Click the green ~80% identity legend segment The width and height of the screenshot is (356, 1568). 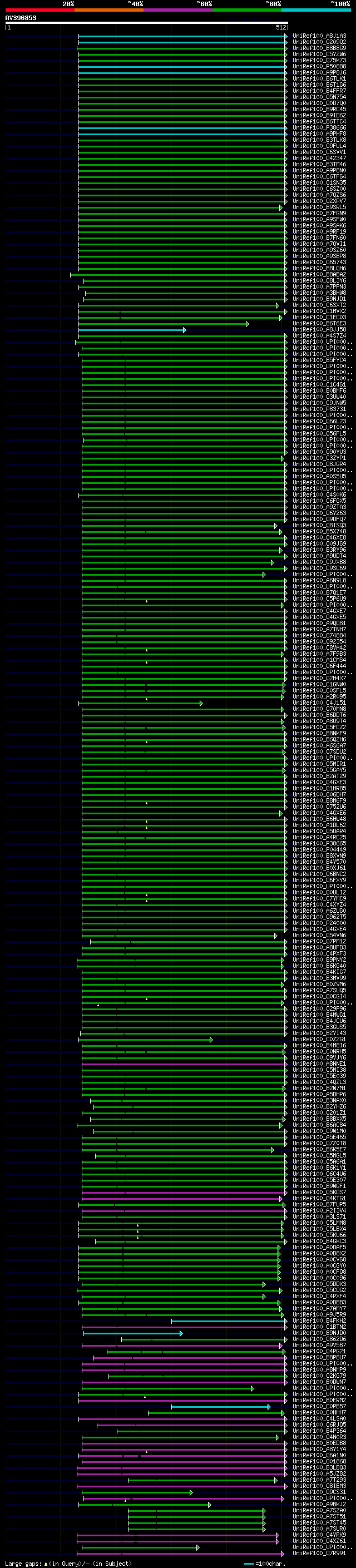(x=247, y=11)
